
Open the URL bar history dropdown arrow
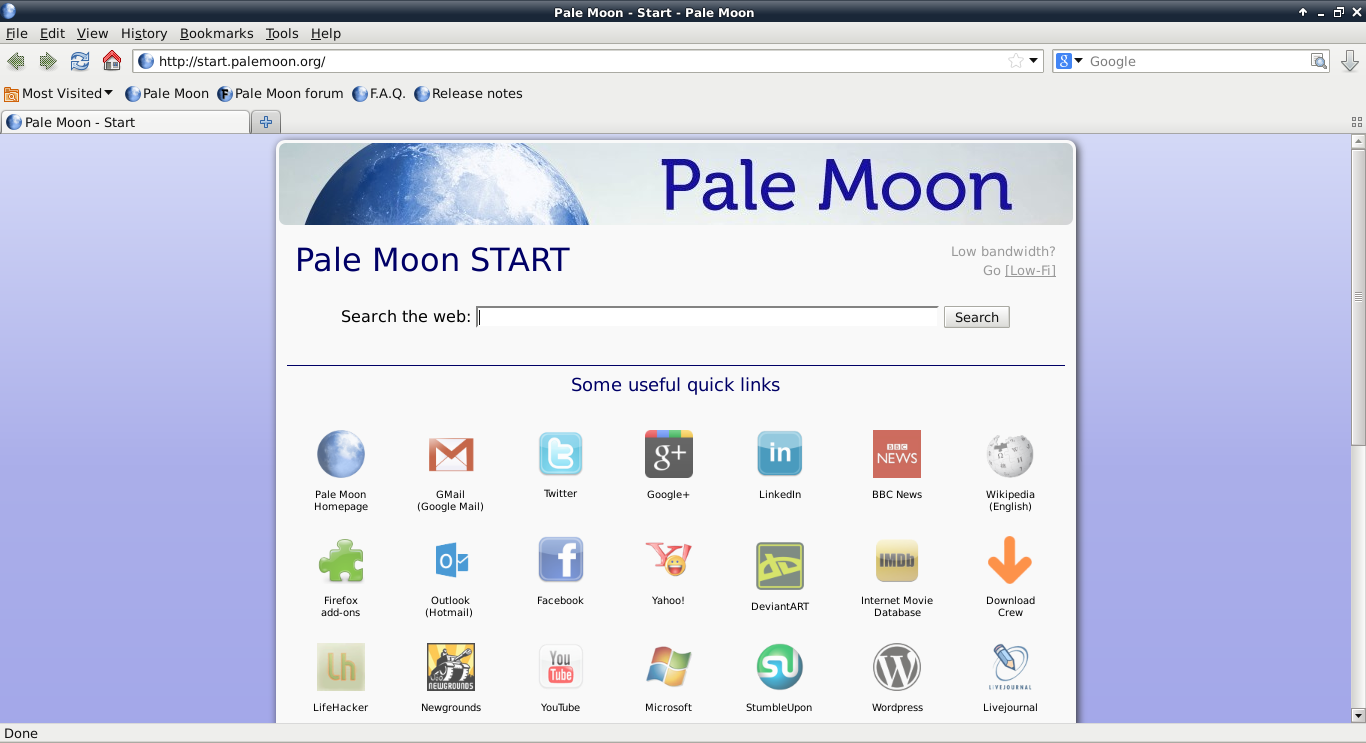click(x=1034, y=61)
